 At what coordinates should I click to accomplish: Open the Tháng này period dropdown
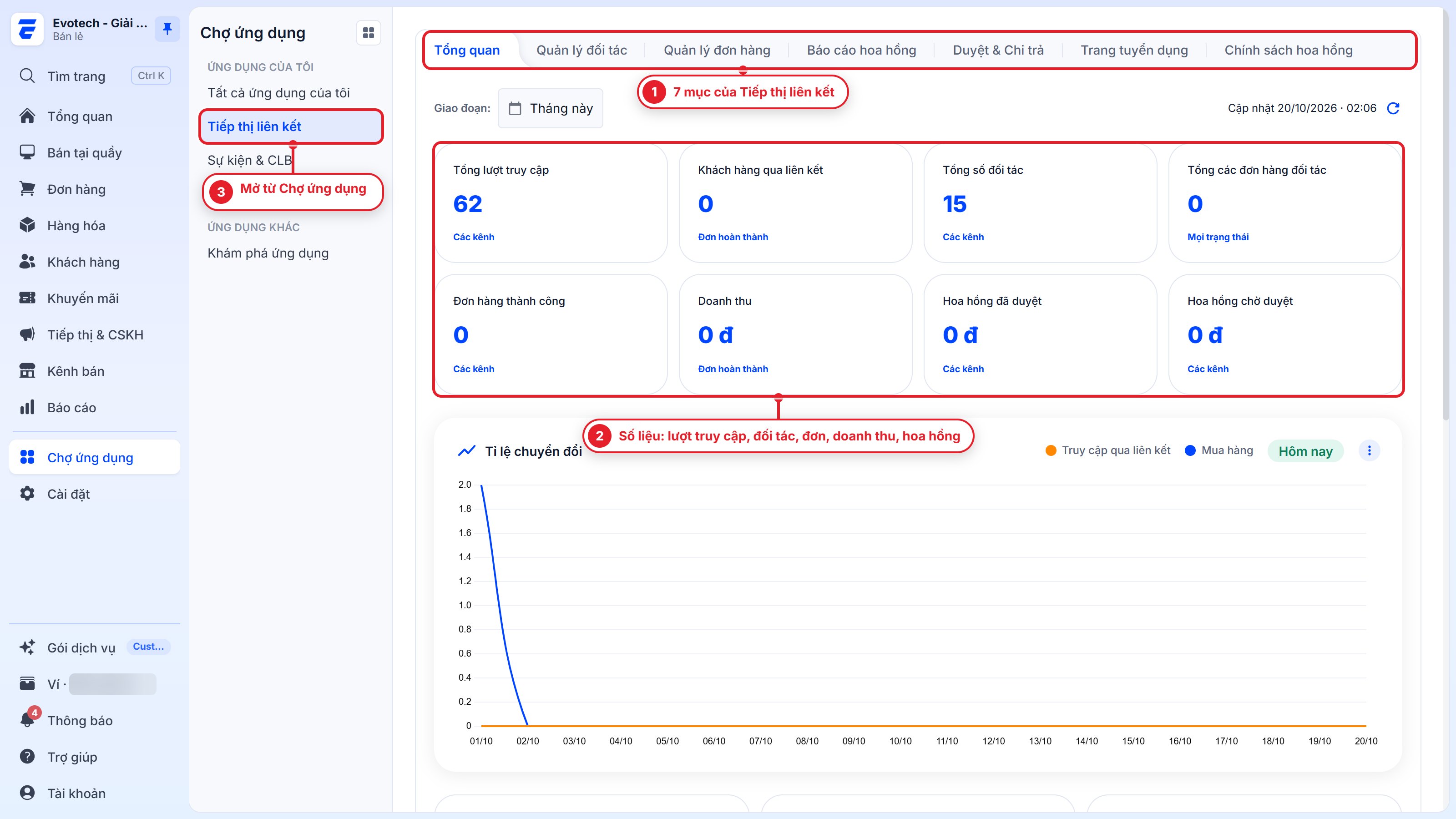[x=551, y=108]
